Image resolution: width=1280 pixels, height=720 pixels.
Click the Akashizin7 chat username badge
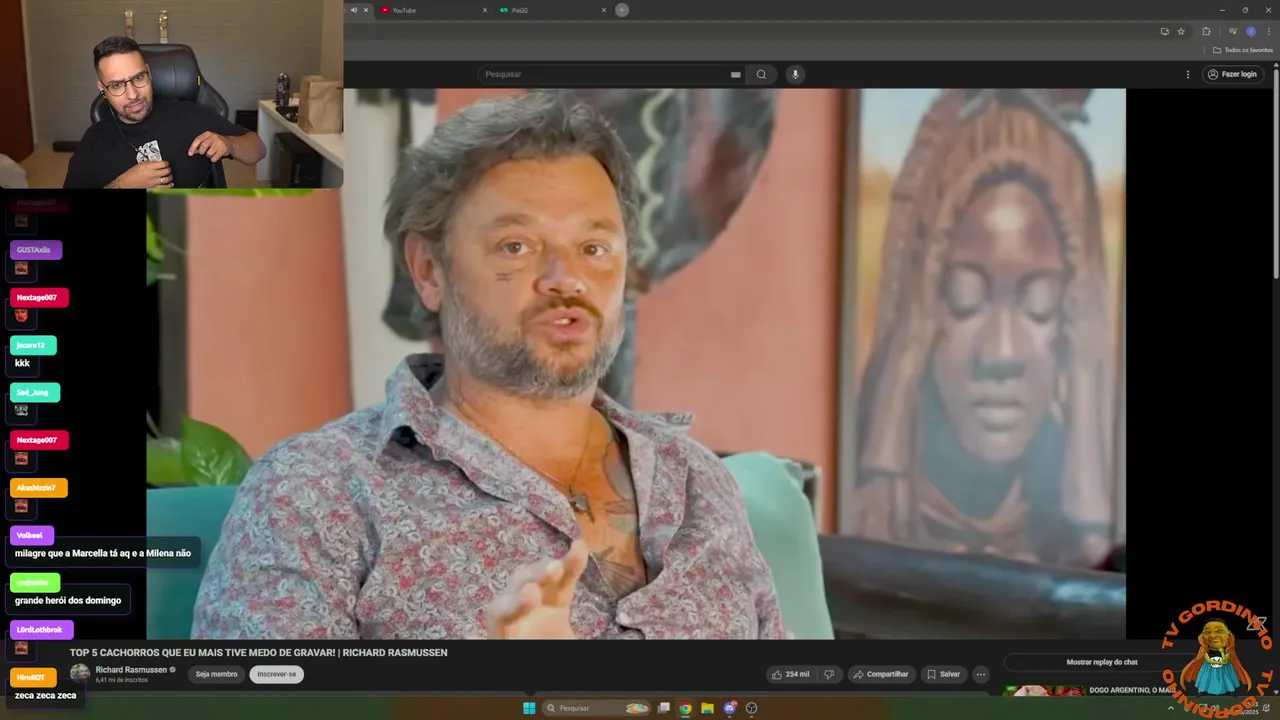pos(38,487)
